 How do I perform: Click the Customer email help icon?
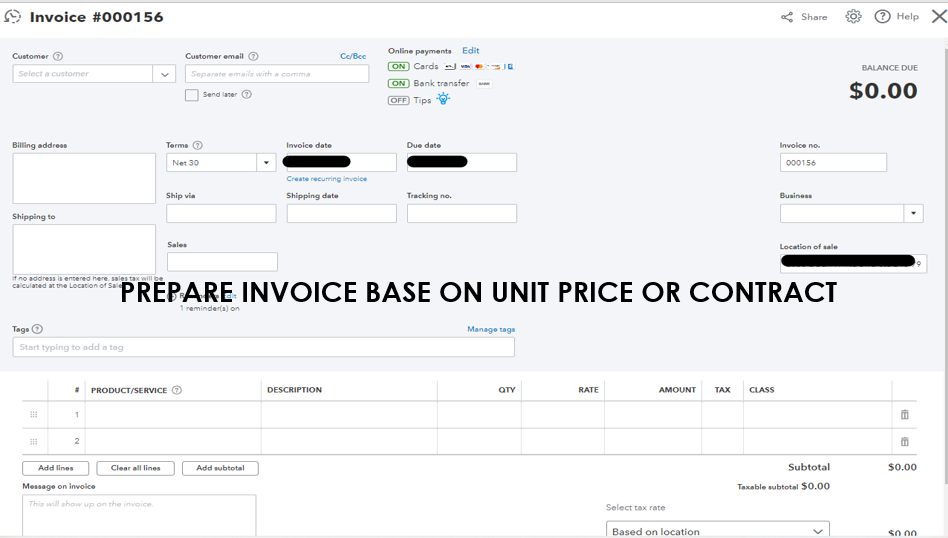point(253,56)
